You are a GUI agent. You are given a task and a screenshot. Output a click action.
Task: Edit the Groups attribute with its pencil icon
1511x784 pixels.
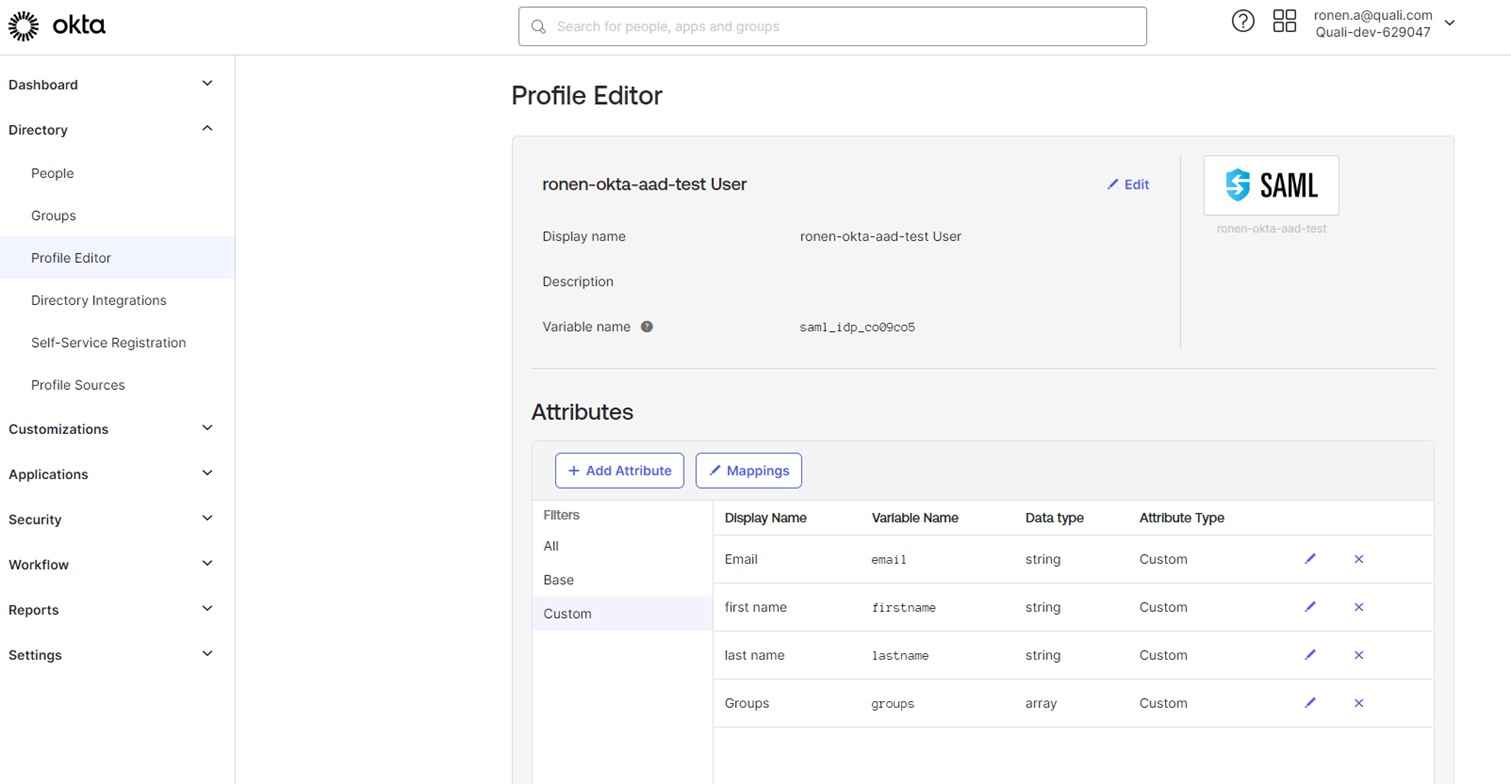[x=1310, y=703]
